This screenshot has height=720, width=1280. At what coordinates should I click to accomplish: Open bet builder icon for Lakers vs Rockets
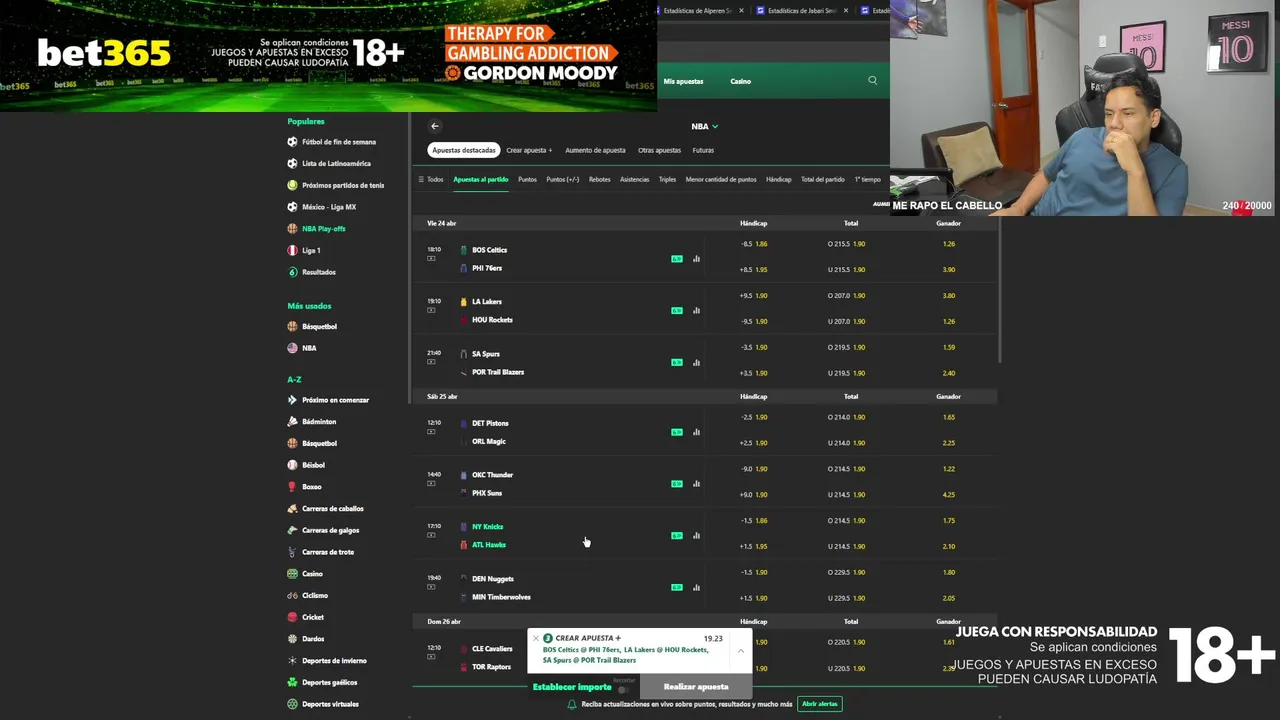coord(677,311)
